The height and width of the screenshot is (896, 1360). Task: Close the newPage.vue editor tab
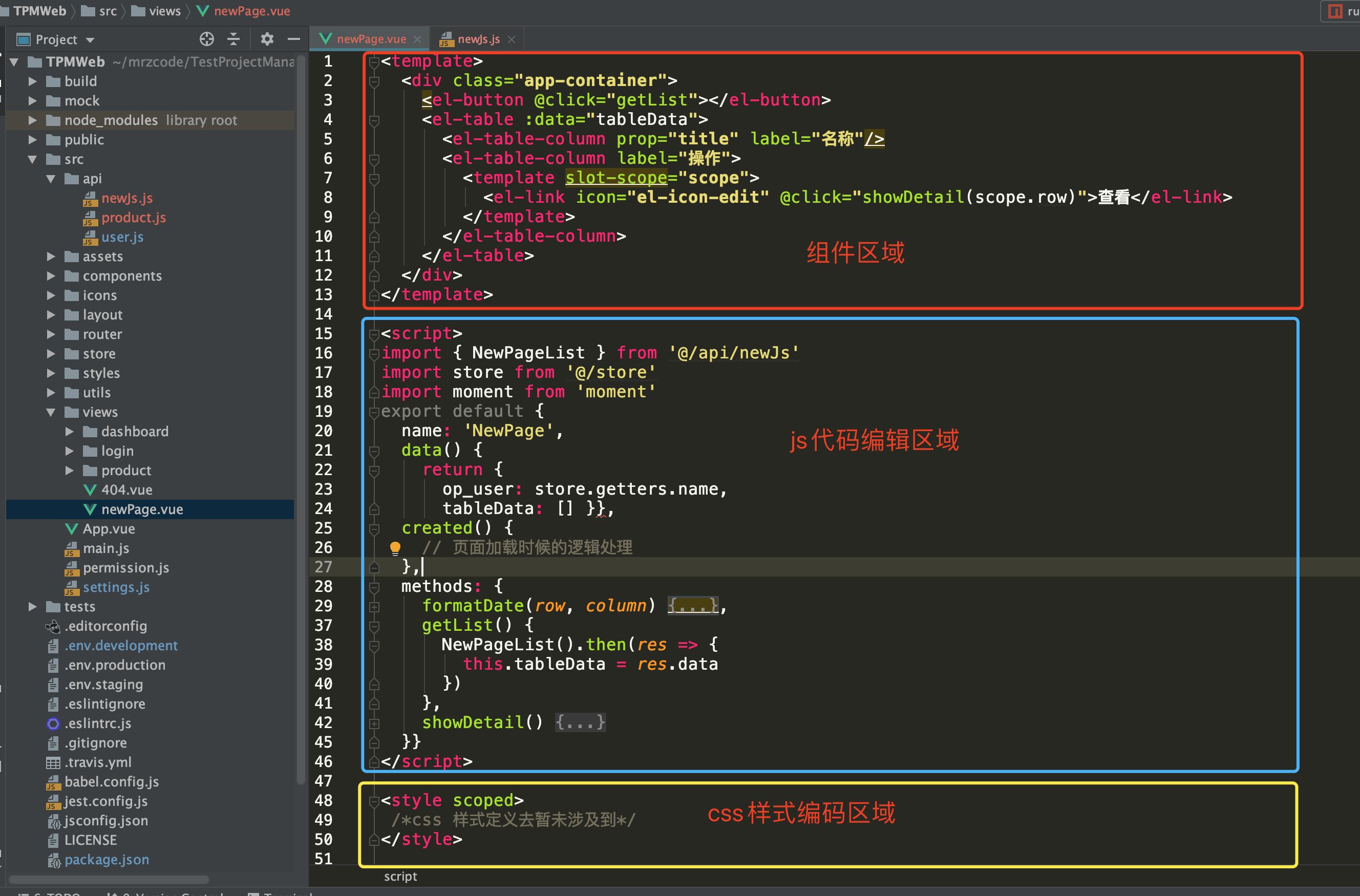(x=417, y=39)
